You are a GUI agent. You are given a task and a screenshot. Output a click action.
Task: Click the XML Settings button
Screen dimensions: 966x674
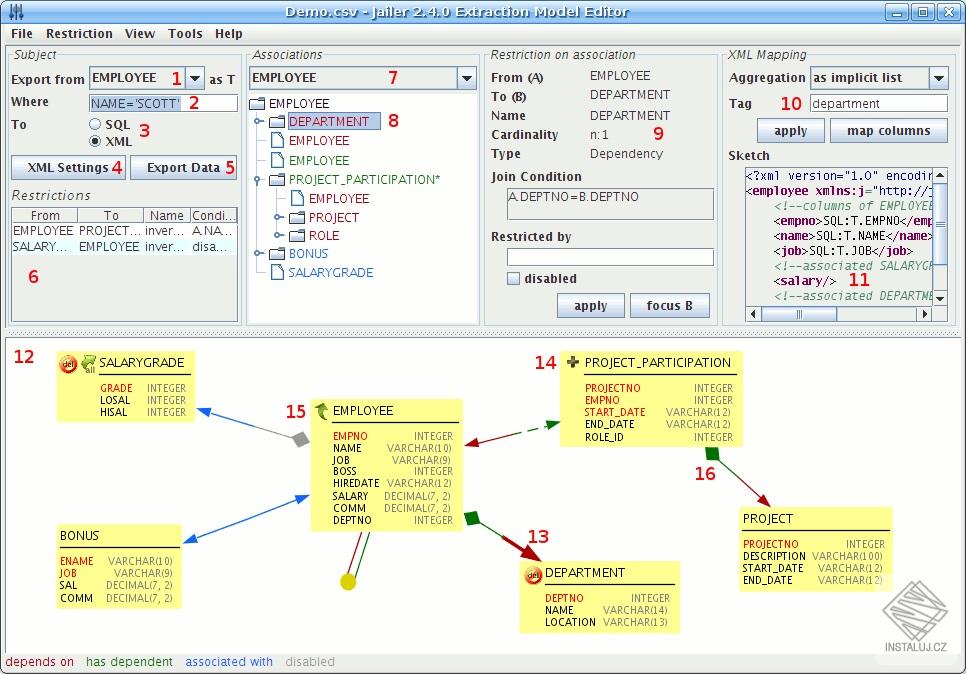(68, 168)
